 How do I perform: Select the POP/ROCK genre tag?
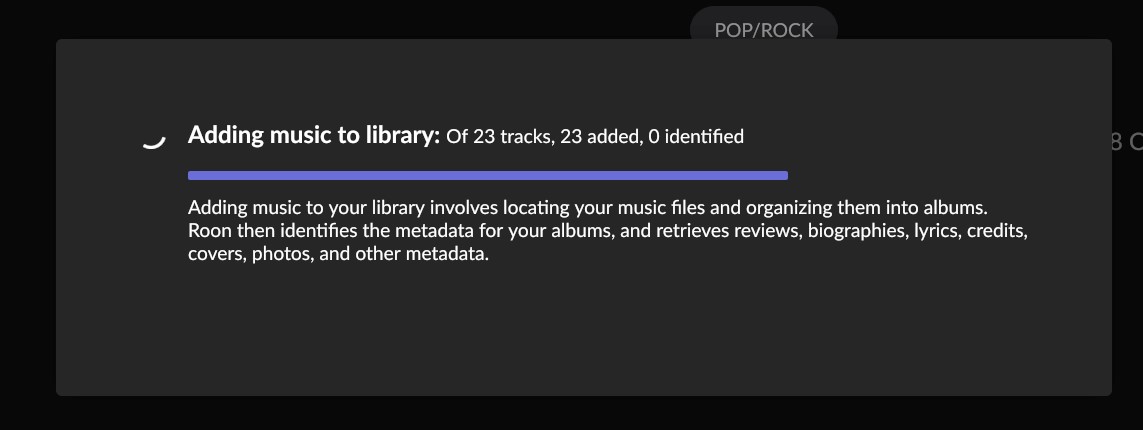pos(764,30)
